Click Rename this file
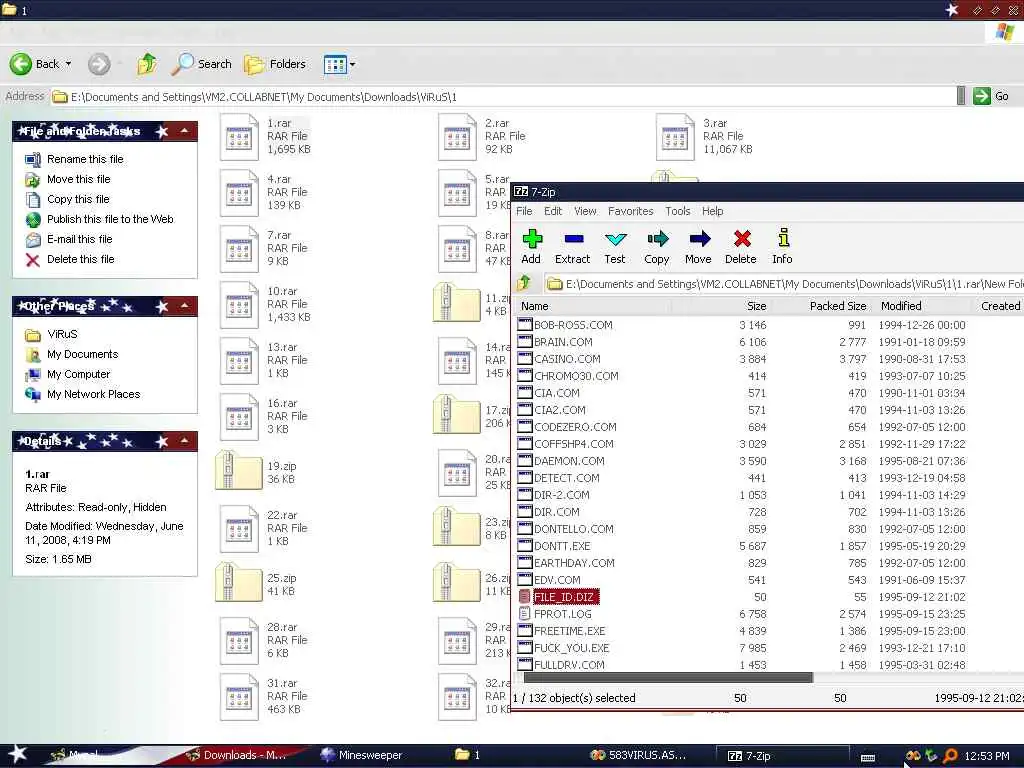 pos(85,159)
